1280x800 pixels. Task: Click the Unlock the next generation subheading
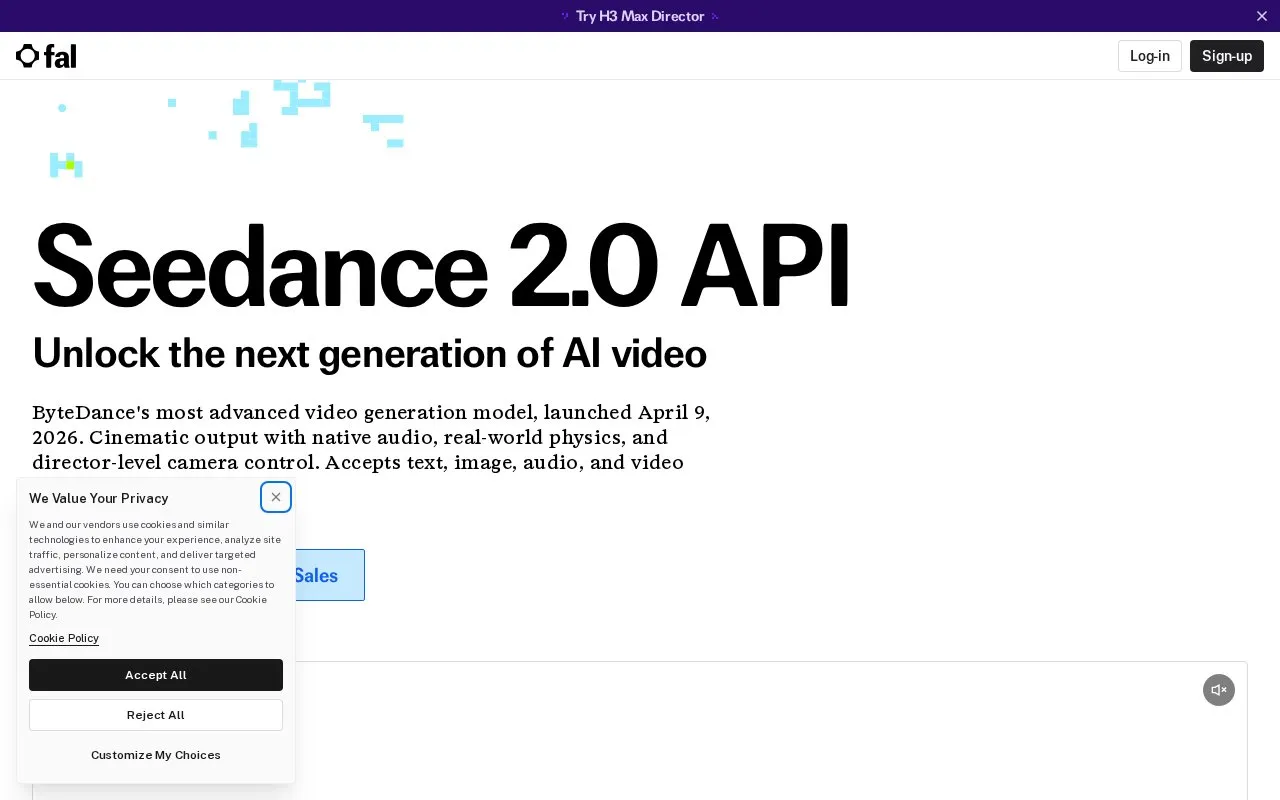[x=370, y=354]
